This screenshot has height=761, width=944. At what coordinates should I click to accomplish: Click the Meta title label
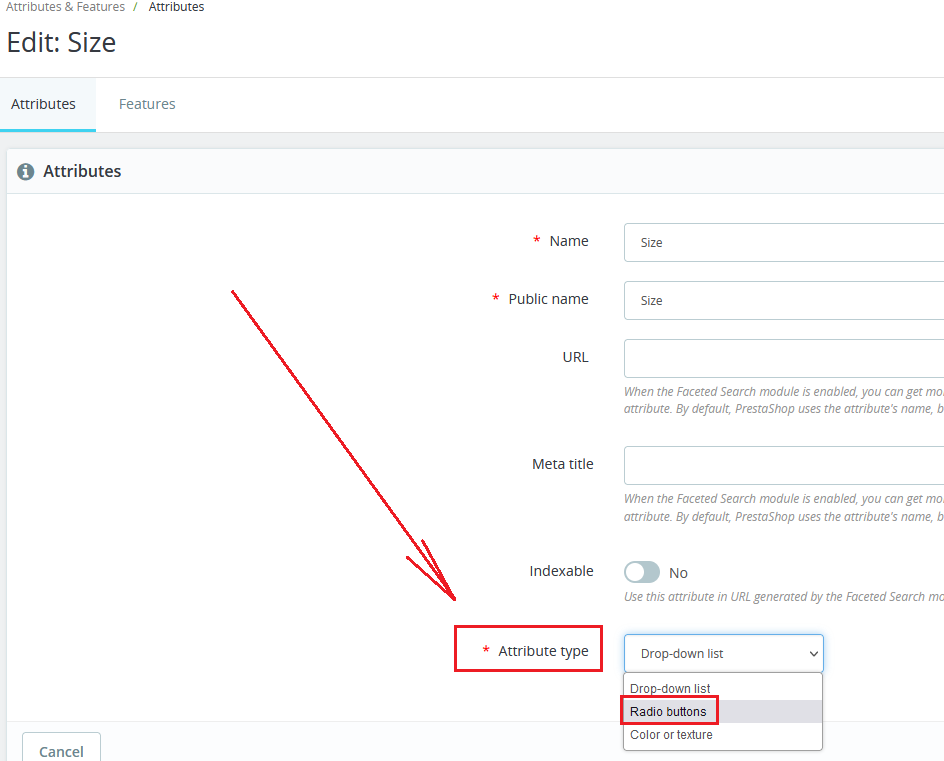tap(562, 464)
